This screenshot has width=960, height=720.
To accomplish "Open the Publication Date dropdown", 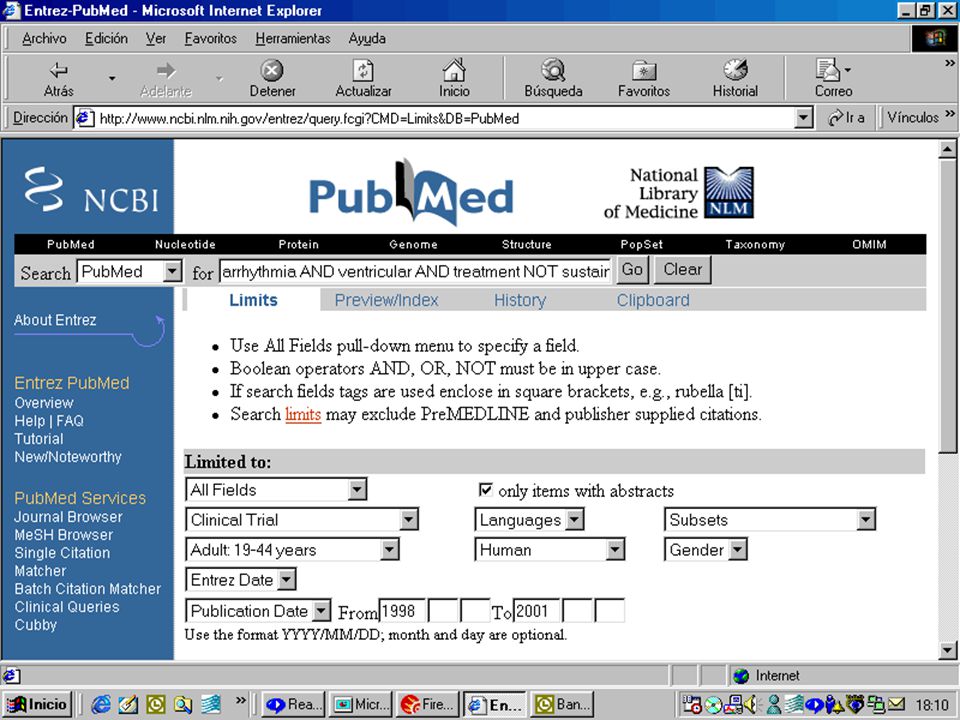I will point(258,610).
